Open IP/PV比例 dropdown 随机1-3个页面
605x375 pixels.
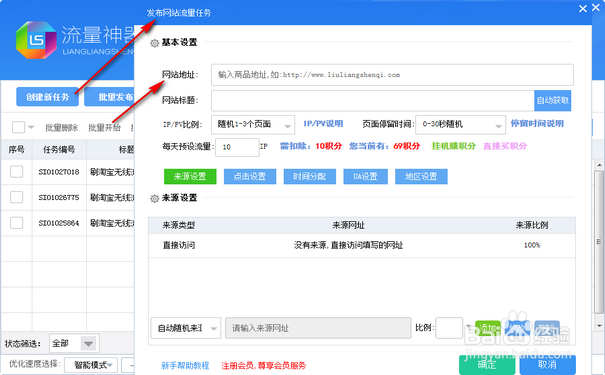253,125
